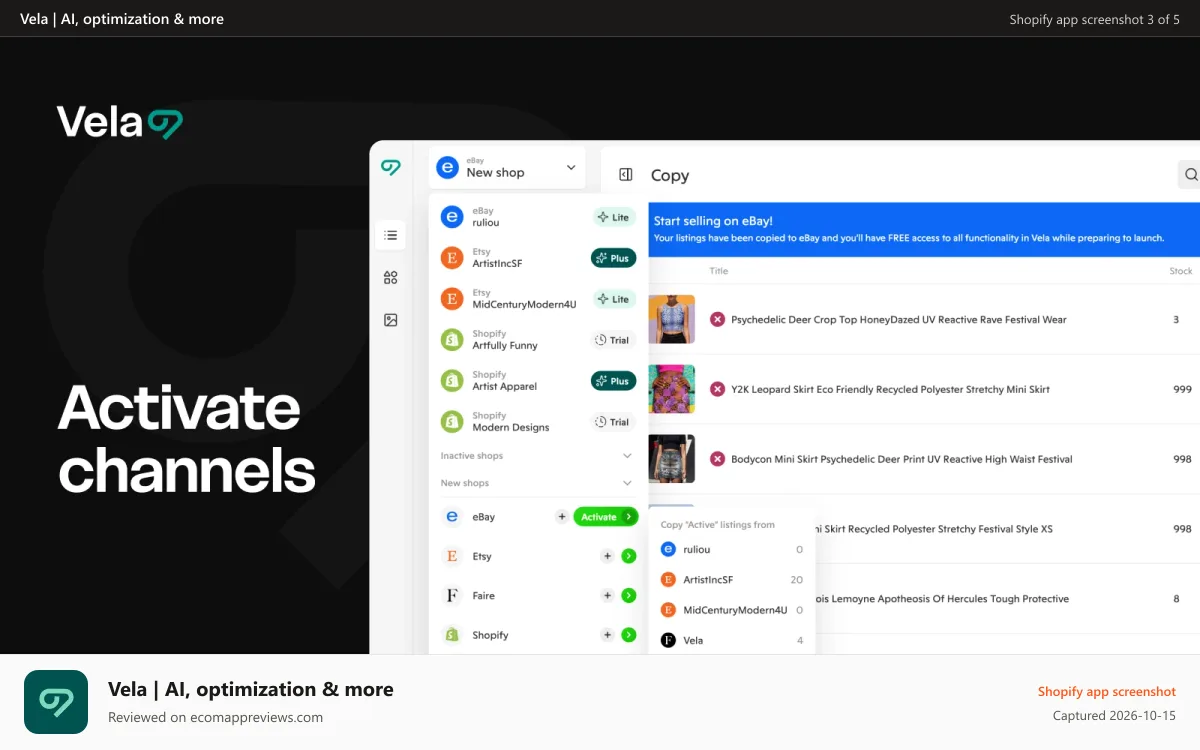The image size is (1200, 750).
Task: Click the plus icon in Faire new shop row
Action: point(607,596)
